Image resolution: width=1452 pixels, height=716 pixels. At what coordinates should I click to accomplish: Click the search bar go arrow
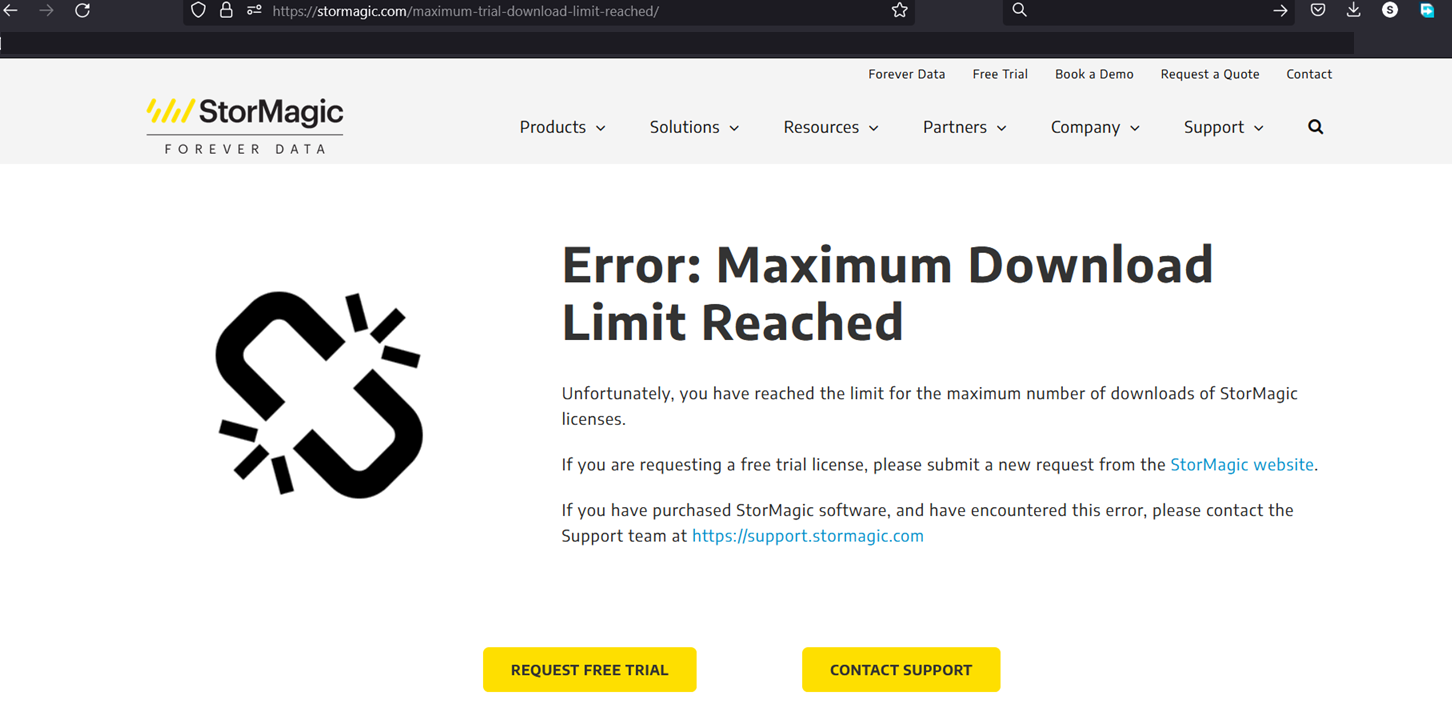tap(1280, 10)
